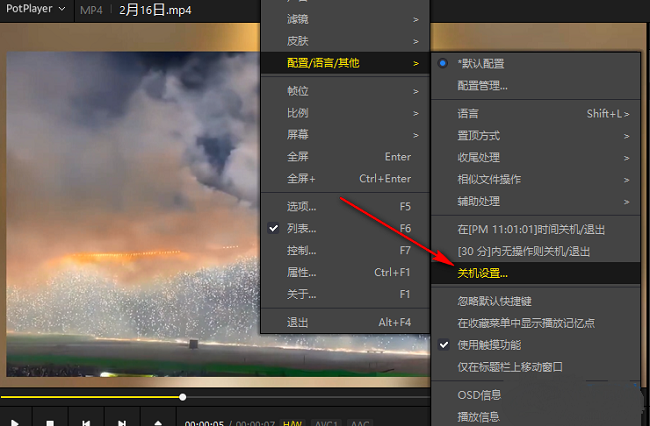
Task: Click 选项... to open preferences
Action: point(301,206)
